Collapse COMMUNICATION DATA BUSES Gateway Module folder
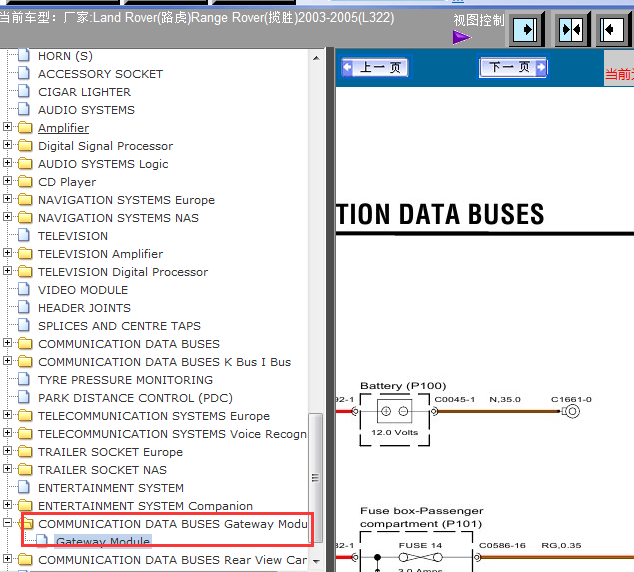 tap(7, 523)
